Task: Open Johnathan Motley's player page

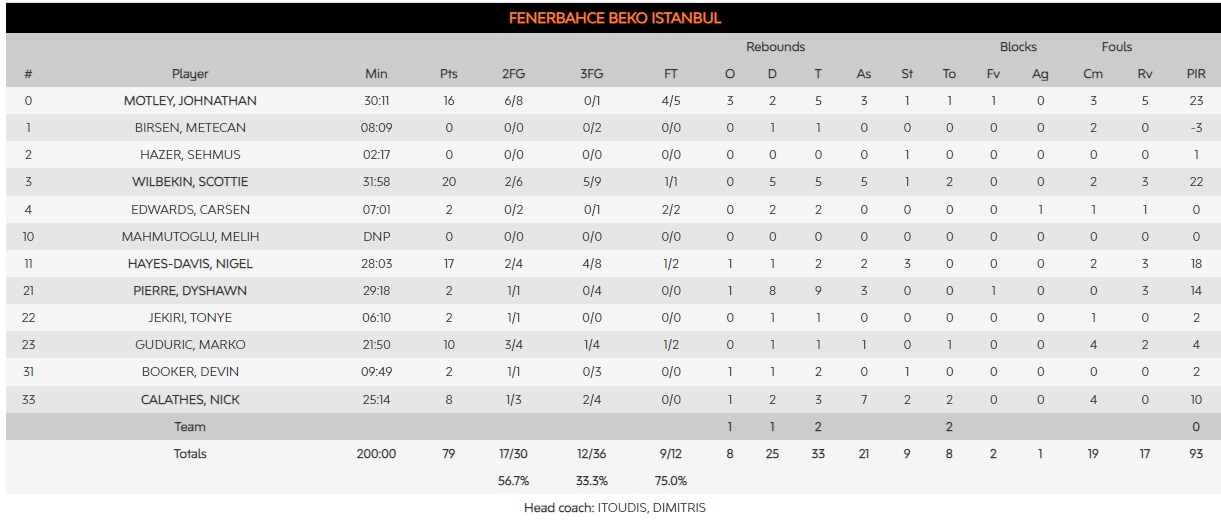Action: click(190, 101)
